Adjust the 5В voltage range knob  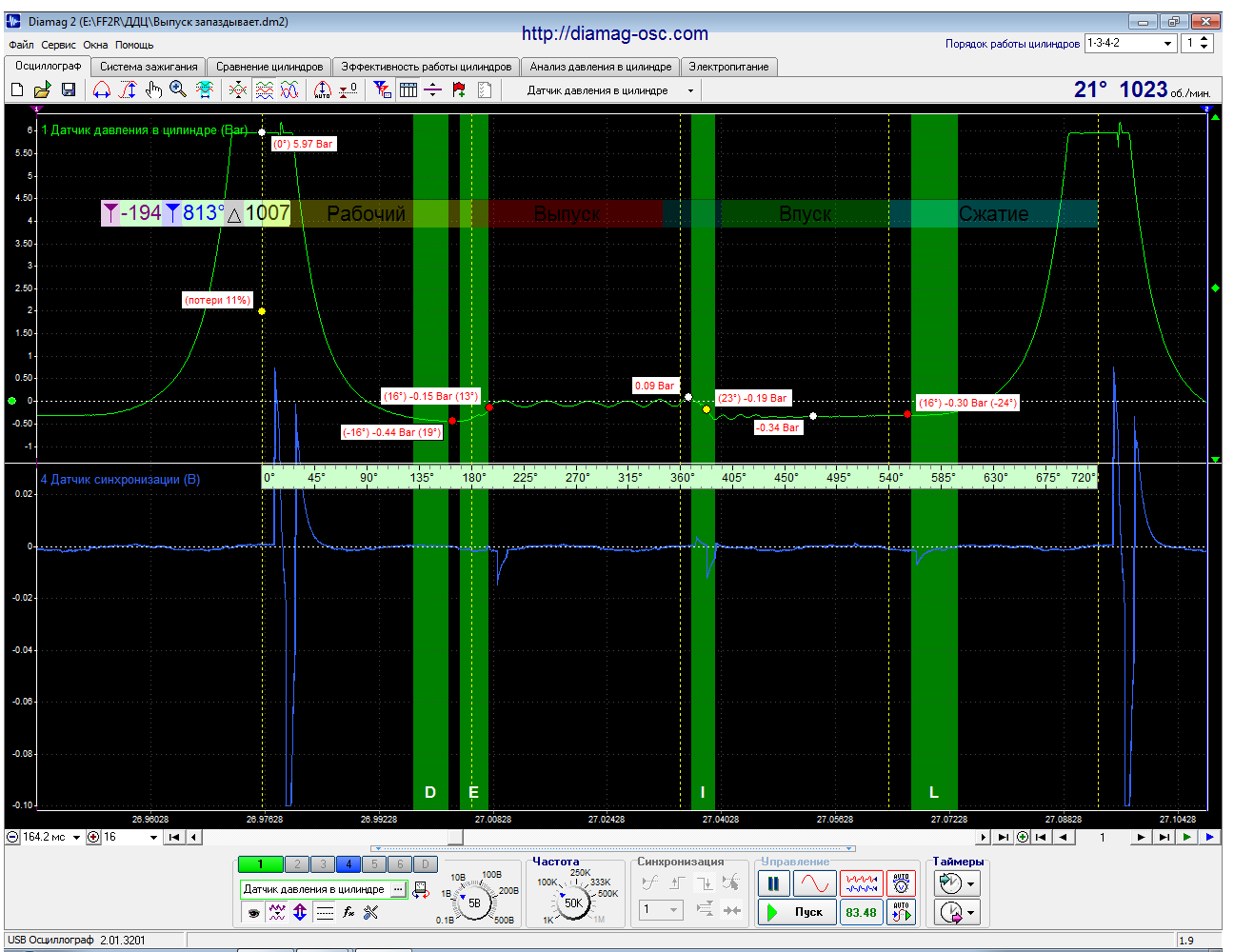point(474,902)
